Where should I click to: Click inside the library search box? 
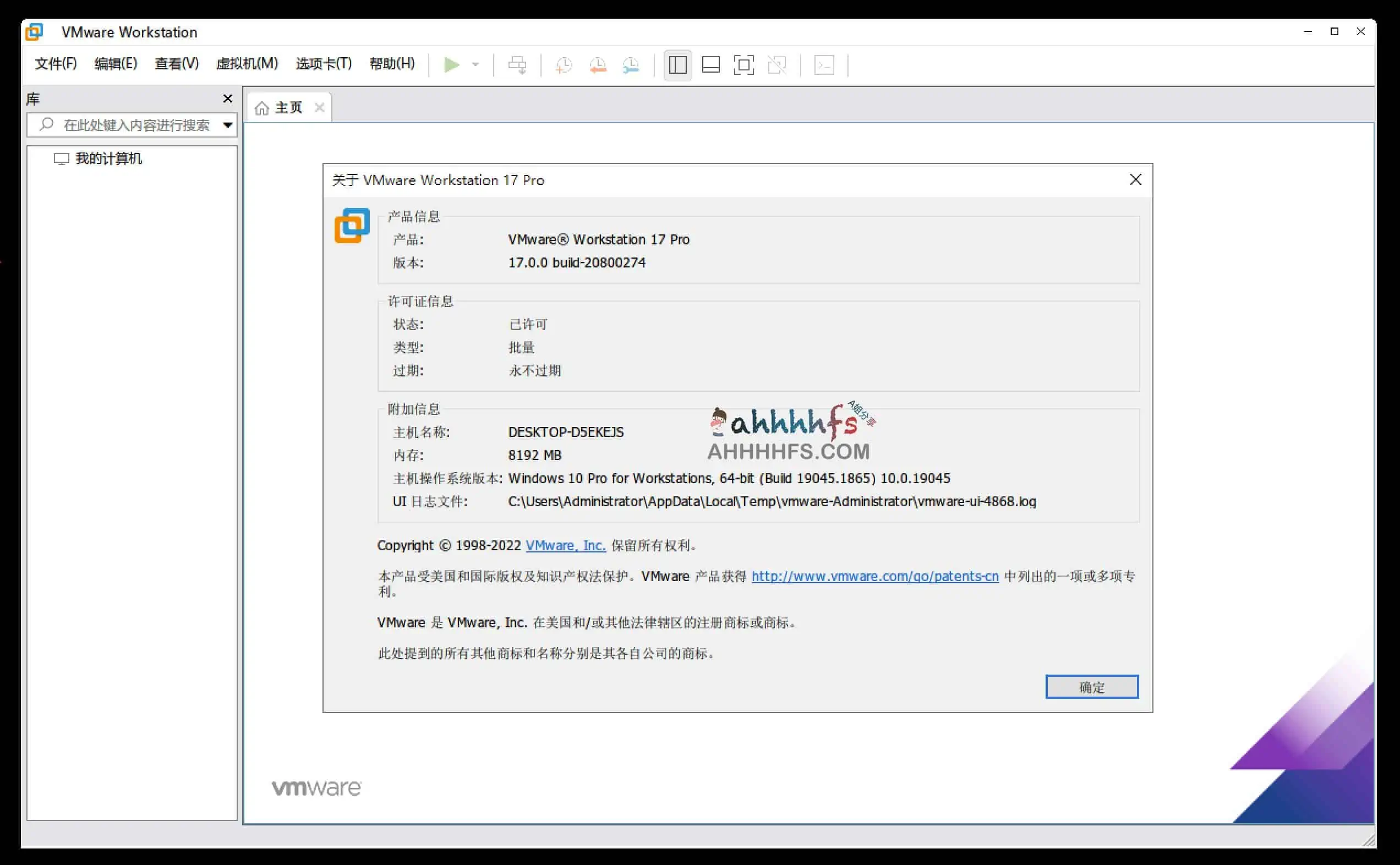pyautogui.click(x=132, y=125)
